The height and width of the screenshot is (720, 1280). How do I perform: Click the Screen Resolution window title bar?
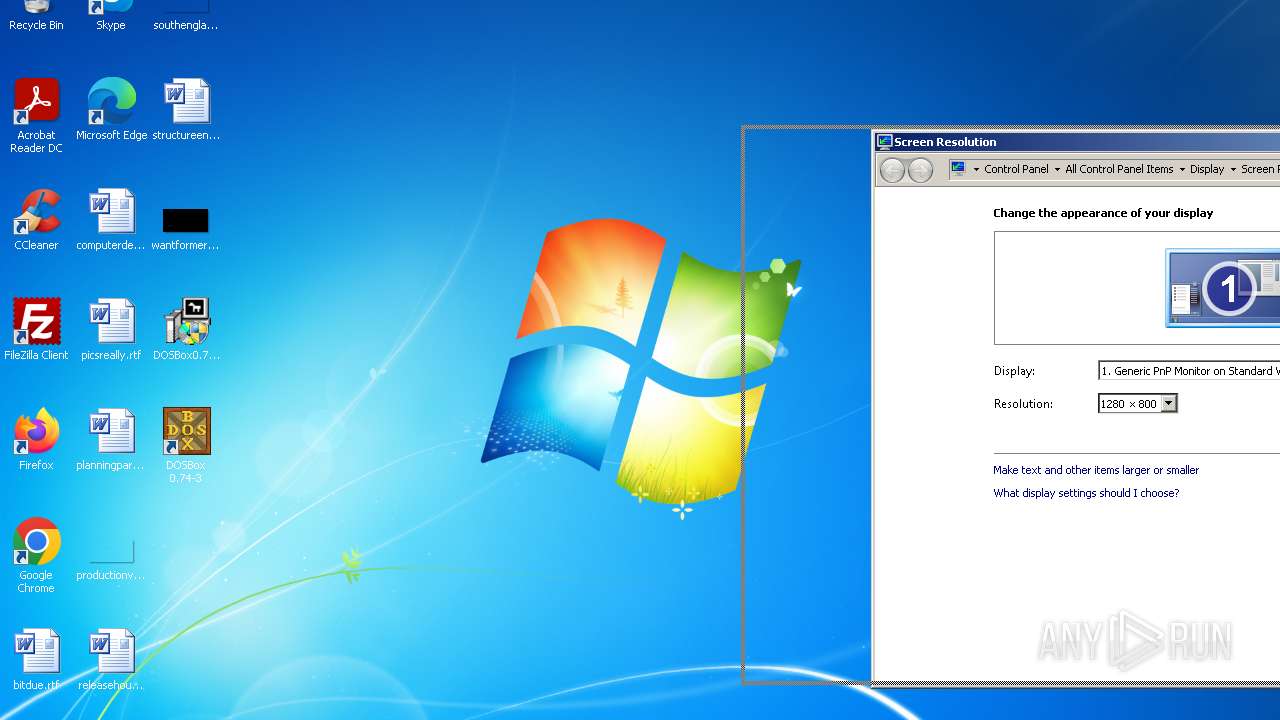coord(1077,142)
